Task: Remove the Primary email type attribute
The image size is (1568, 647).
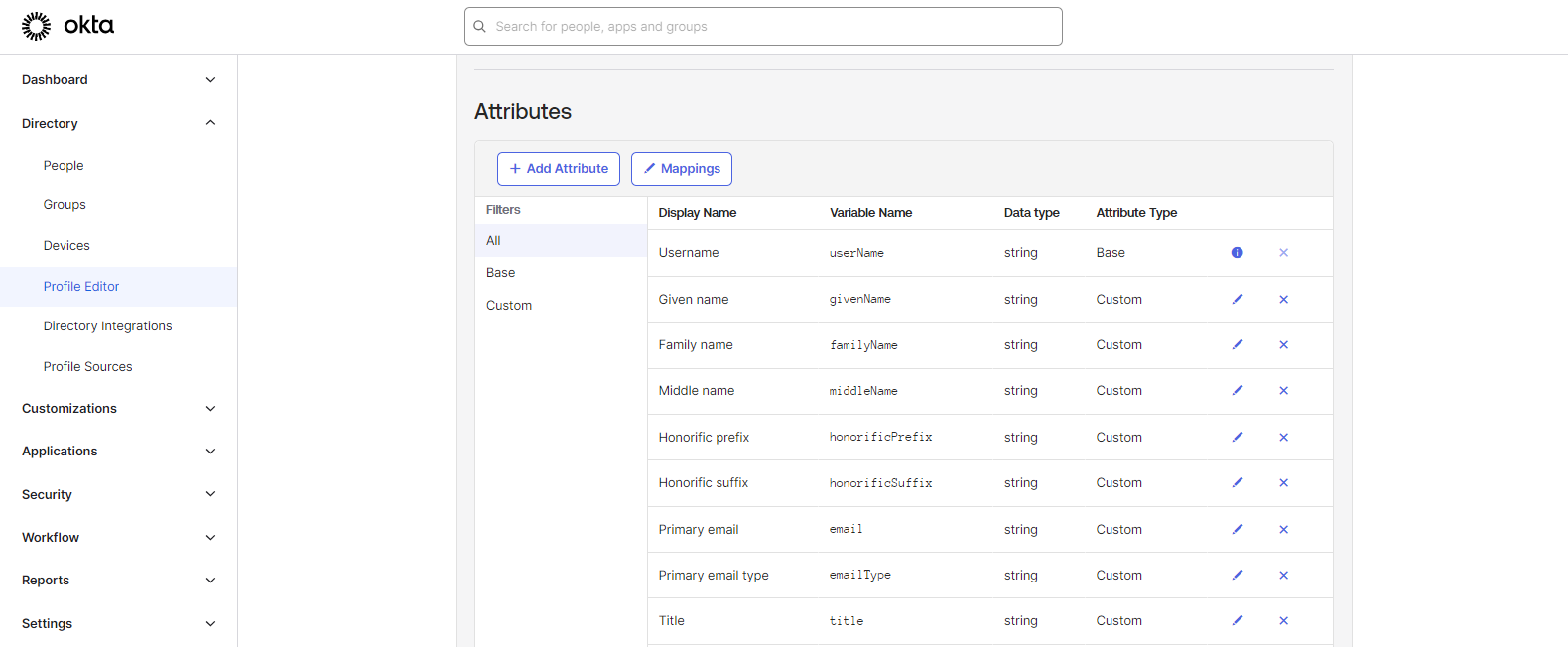Action: pos(1283,576)
